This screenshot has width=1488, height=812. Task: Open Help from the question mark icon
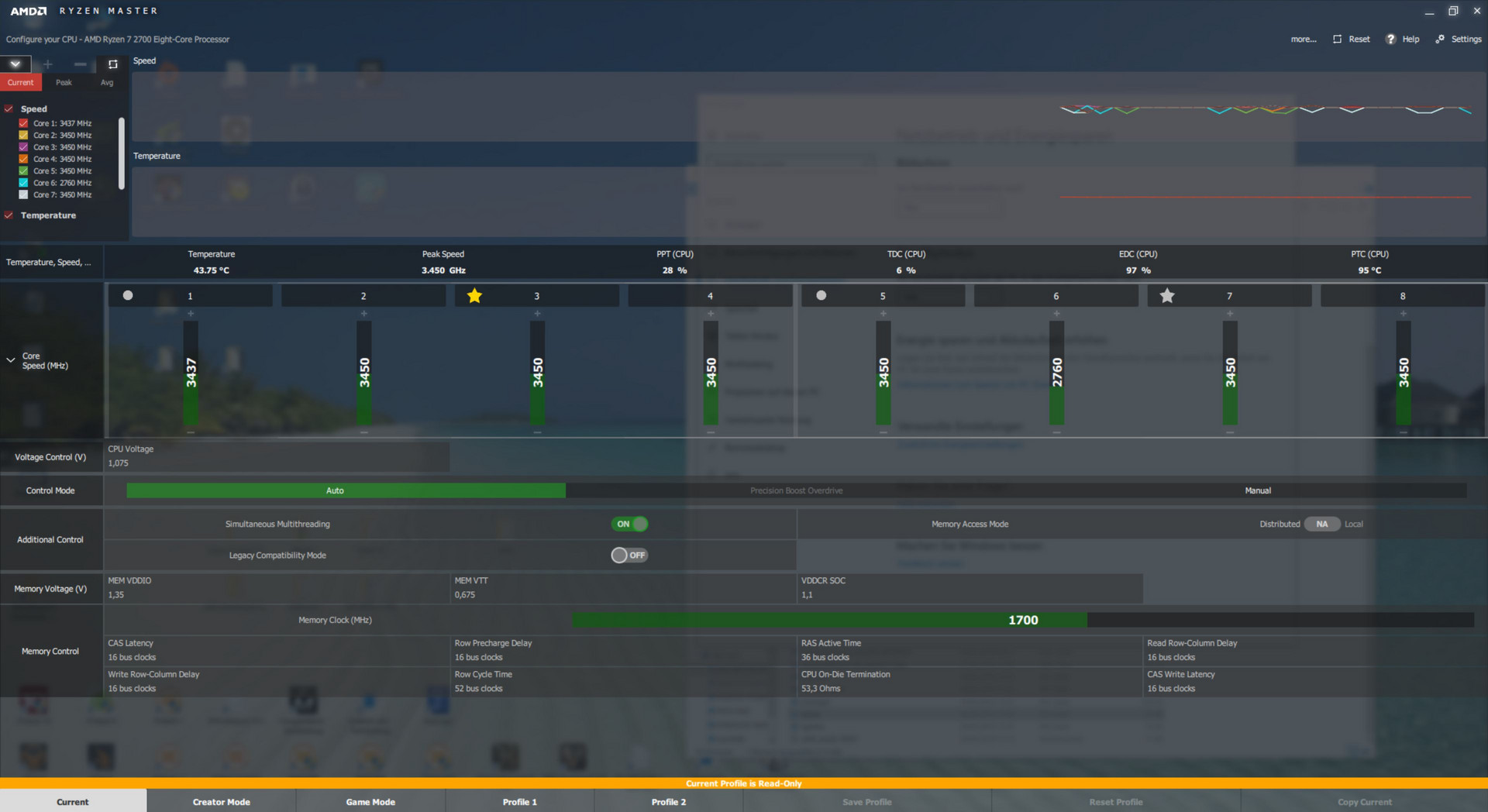(1390, 39)
